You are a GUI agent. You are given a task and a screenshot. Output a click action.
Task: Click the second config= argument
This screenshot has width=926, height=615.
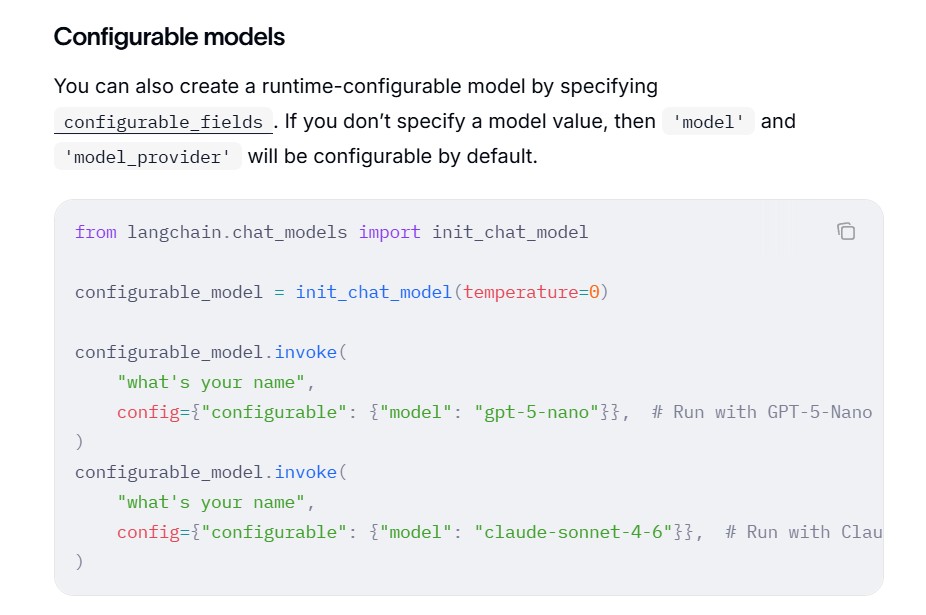pyautogui.click(x=148, y=532)
